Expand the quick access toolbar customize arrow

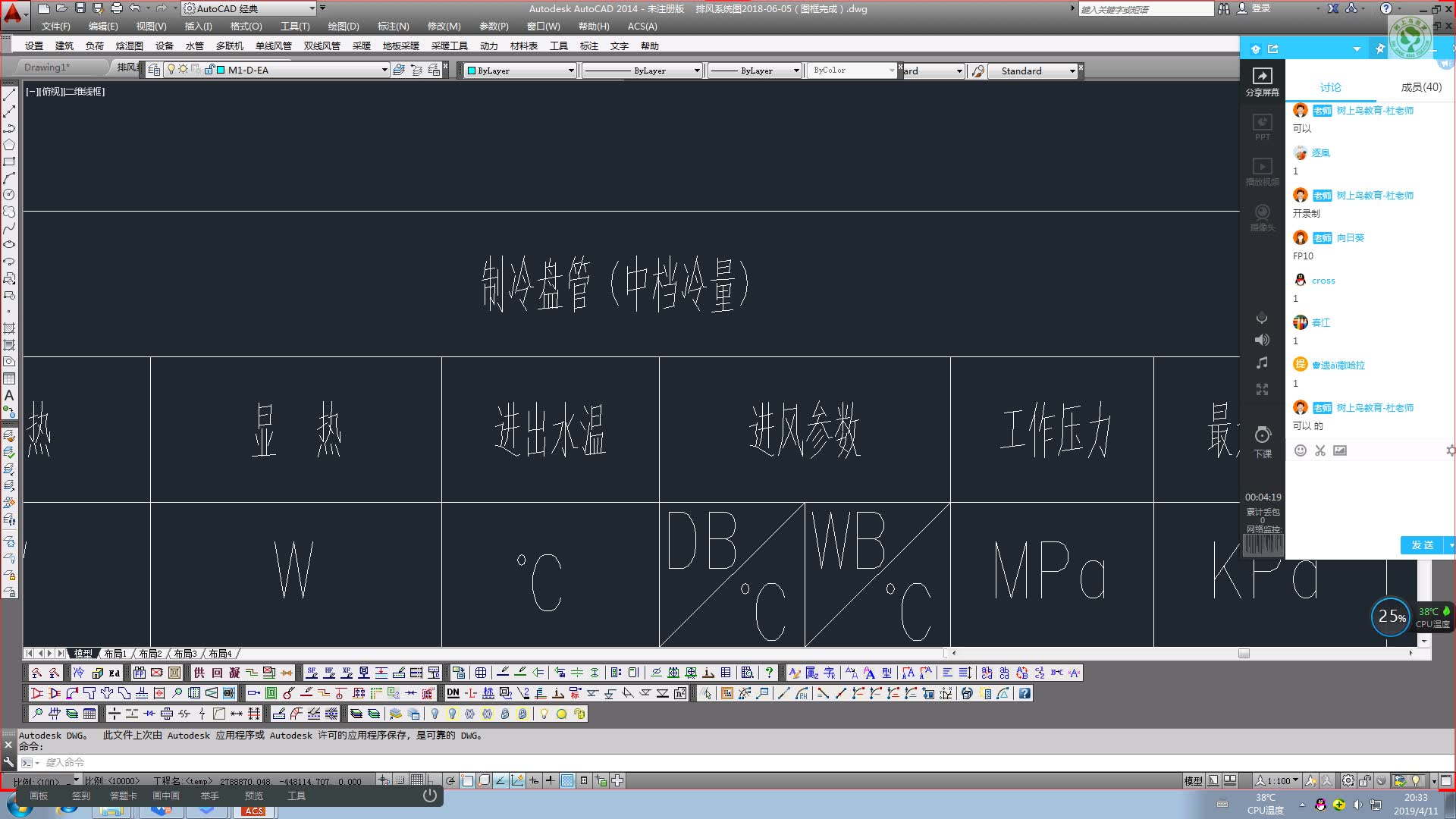click(x=323, y=8)
